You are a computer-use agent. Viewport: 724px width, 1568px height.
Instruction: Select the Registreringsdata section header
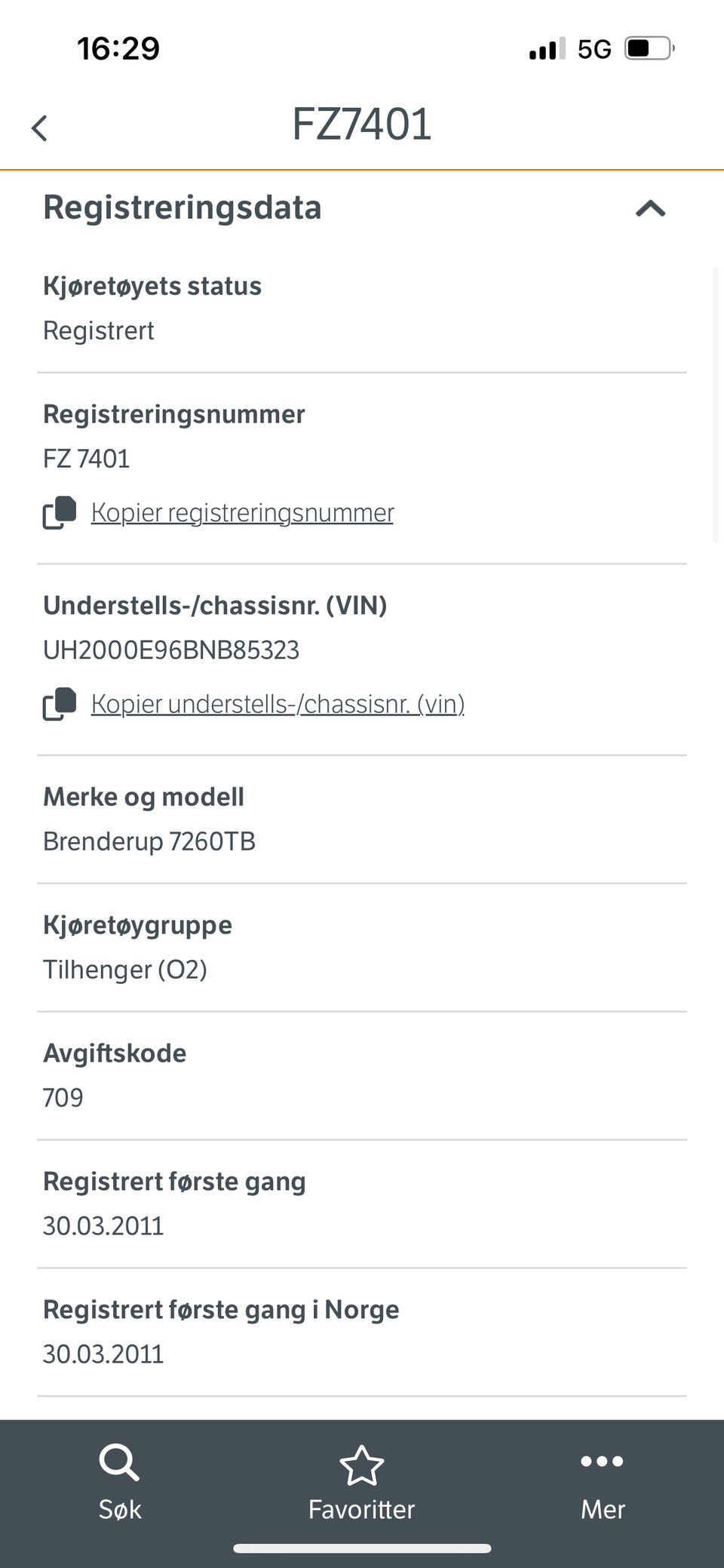click(183, 208)
